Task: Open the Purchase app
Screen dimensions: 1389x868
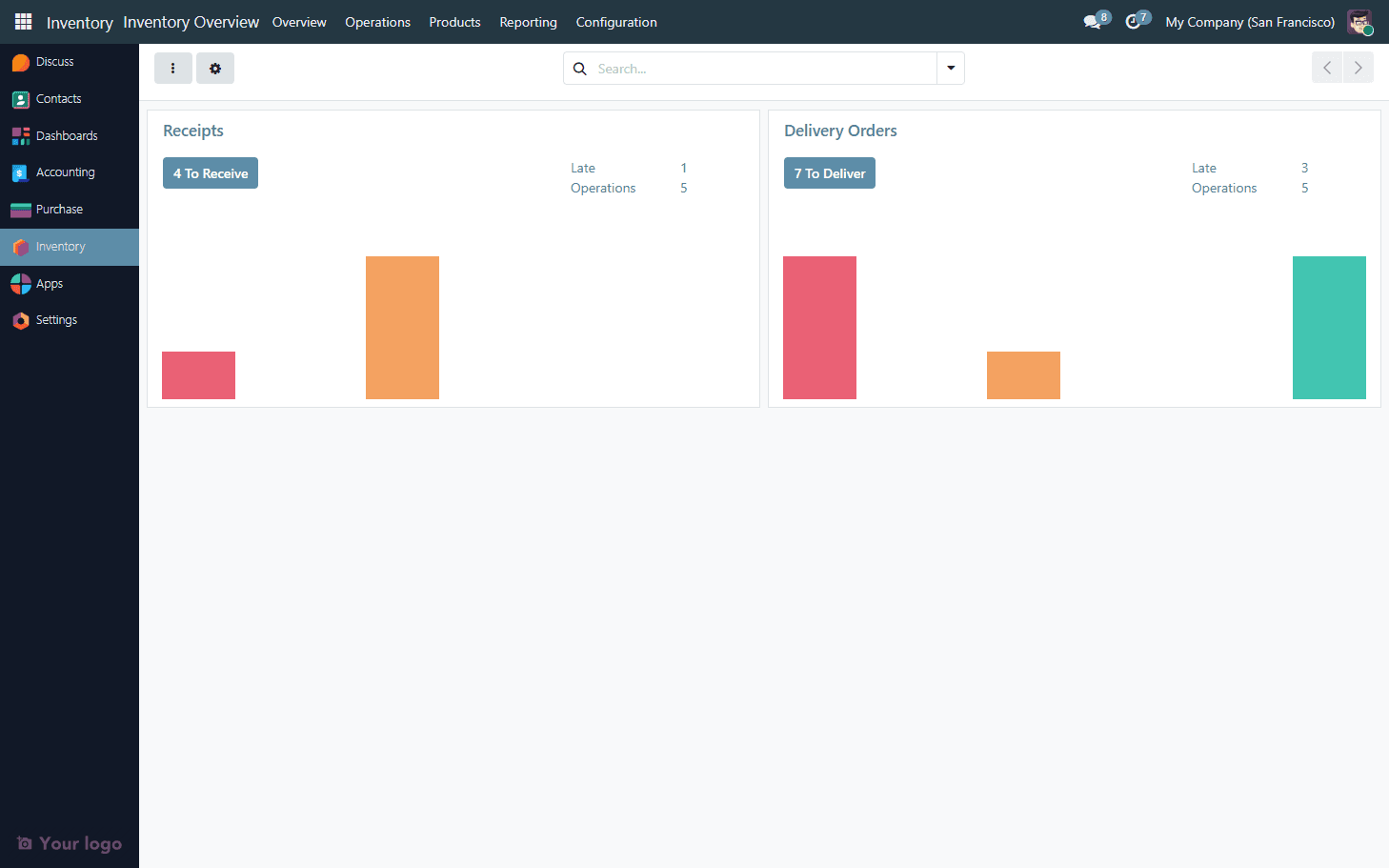Action: coord(59,210)
